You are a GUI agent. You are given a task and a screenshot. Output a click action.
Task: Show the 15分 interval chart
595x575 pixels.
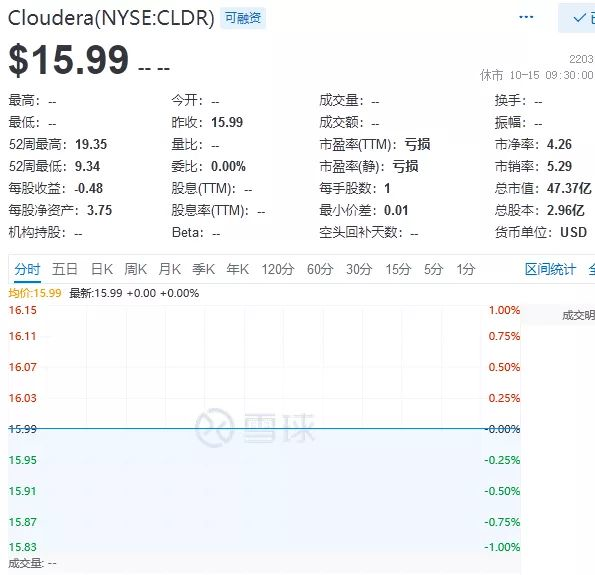(x=398, y=269)
